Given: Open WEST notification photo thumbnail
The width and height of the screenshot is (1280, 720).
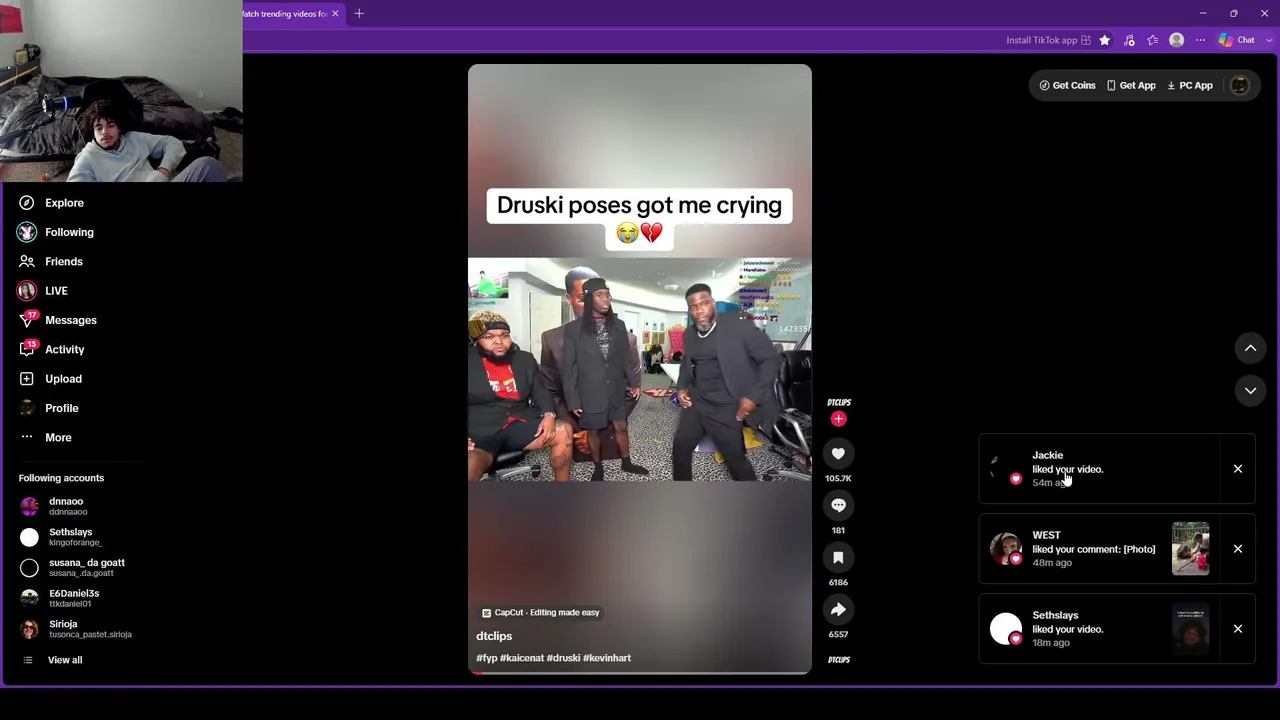Looking at the screenshot, I should point(1190,549).
